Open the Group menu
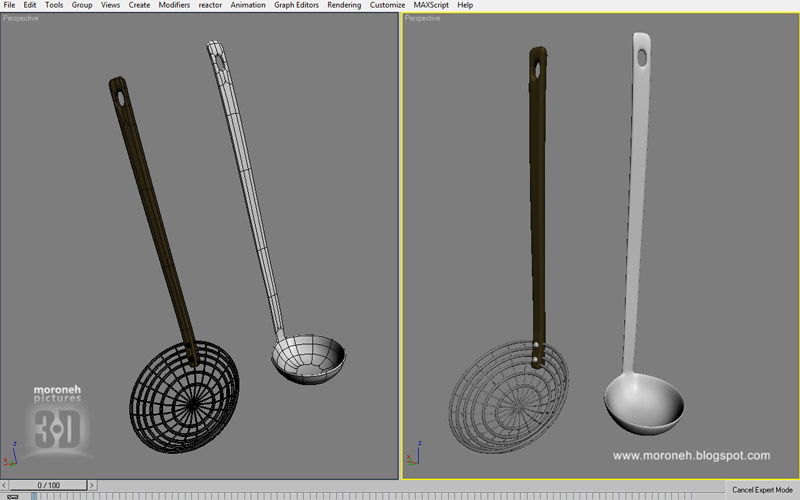The image size is (800, 500). [x=82, y=5]
